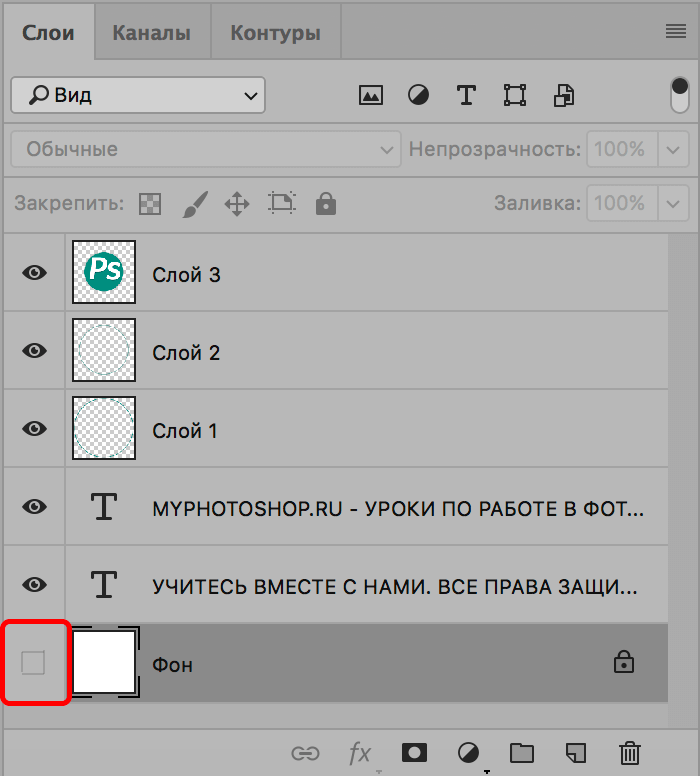Create a new layer group folder

tap(520, 752)
